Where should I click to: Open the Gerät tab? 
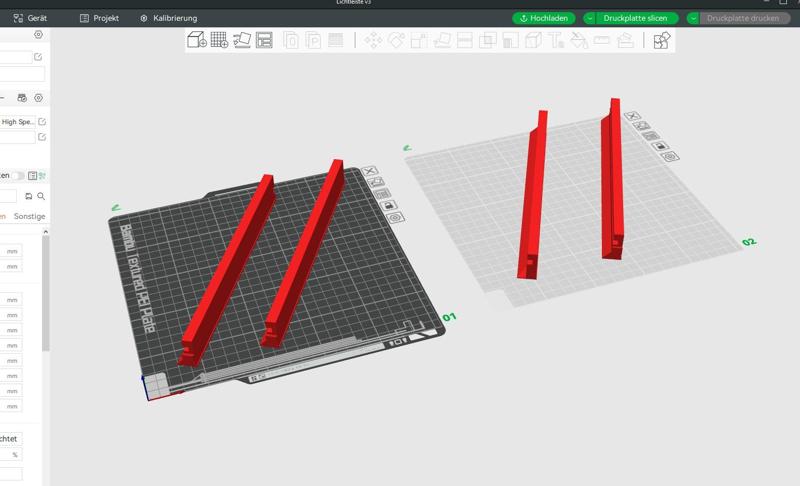pos(30,18)
